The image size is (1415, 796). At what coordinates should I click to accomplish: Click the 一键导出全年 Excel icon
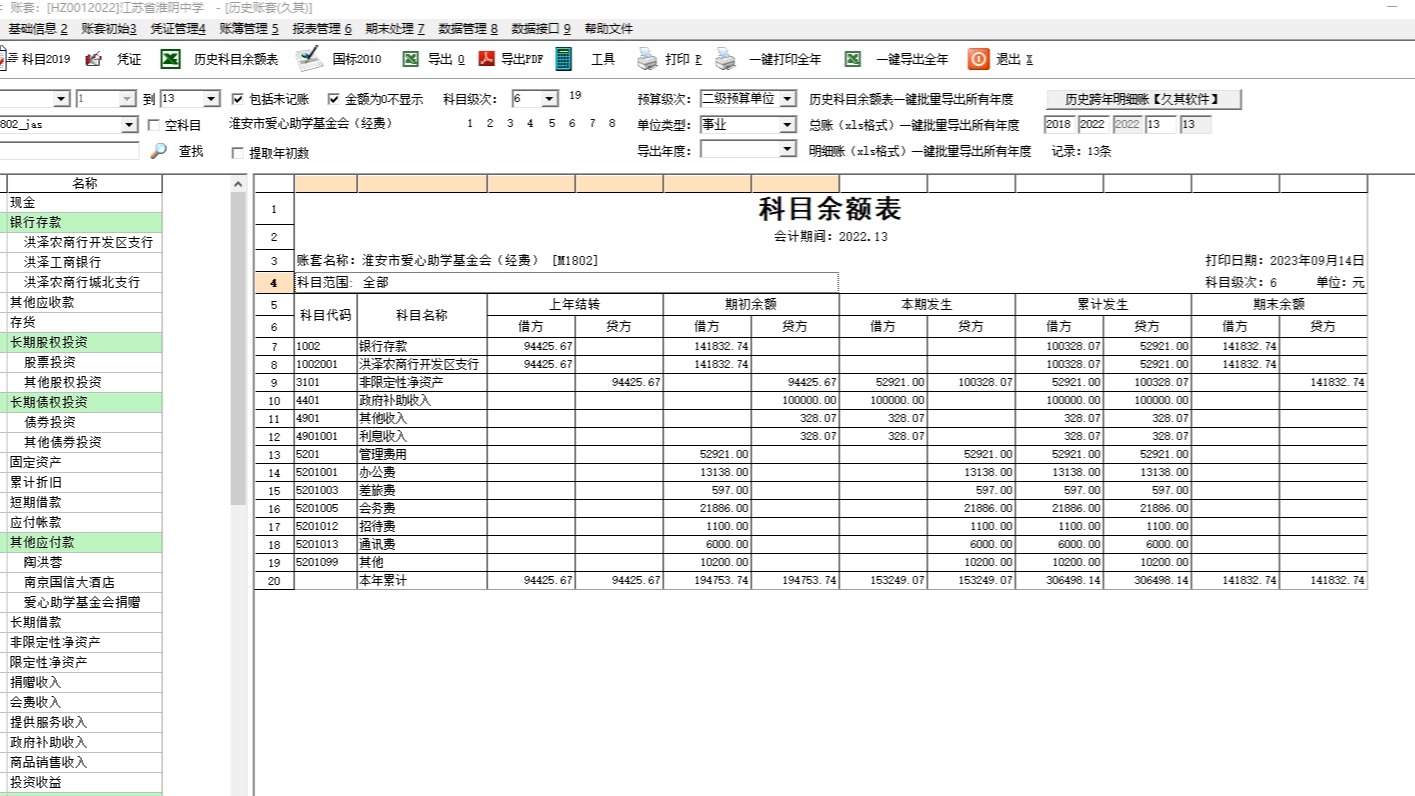[x=852, y=60]
